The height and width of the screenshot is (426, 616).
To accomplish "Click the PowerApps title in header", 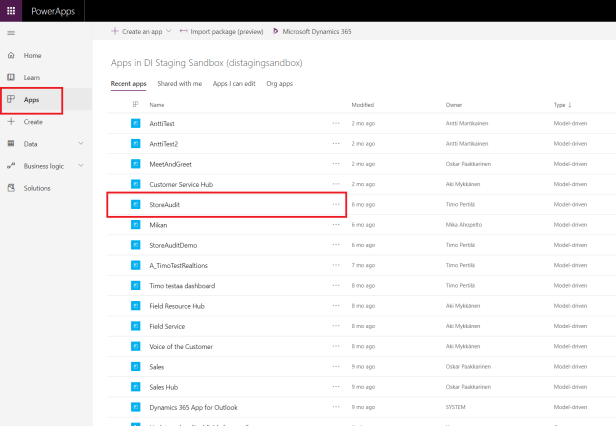I will [53, 11].
